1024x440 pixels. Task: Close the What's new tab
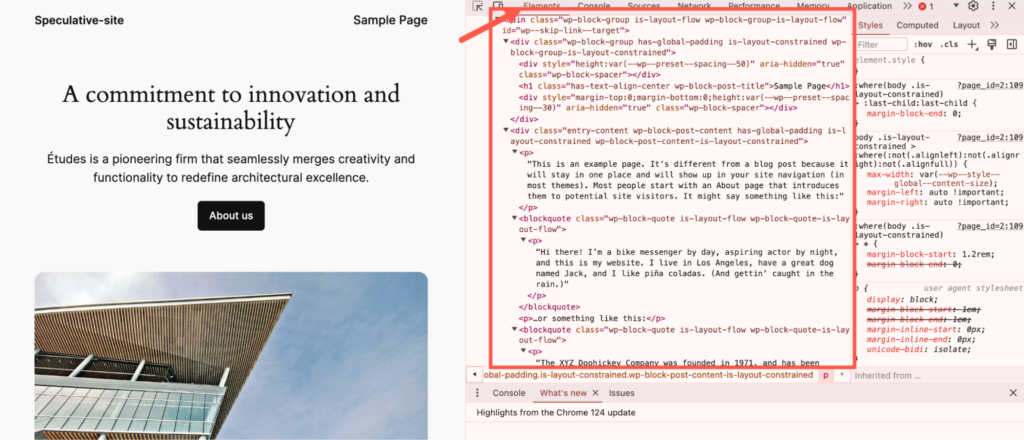coord(595,393)
